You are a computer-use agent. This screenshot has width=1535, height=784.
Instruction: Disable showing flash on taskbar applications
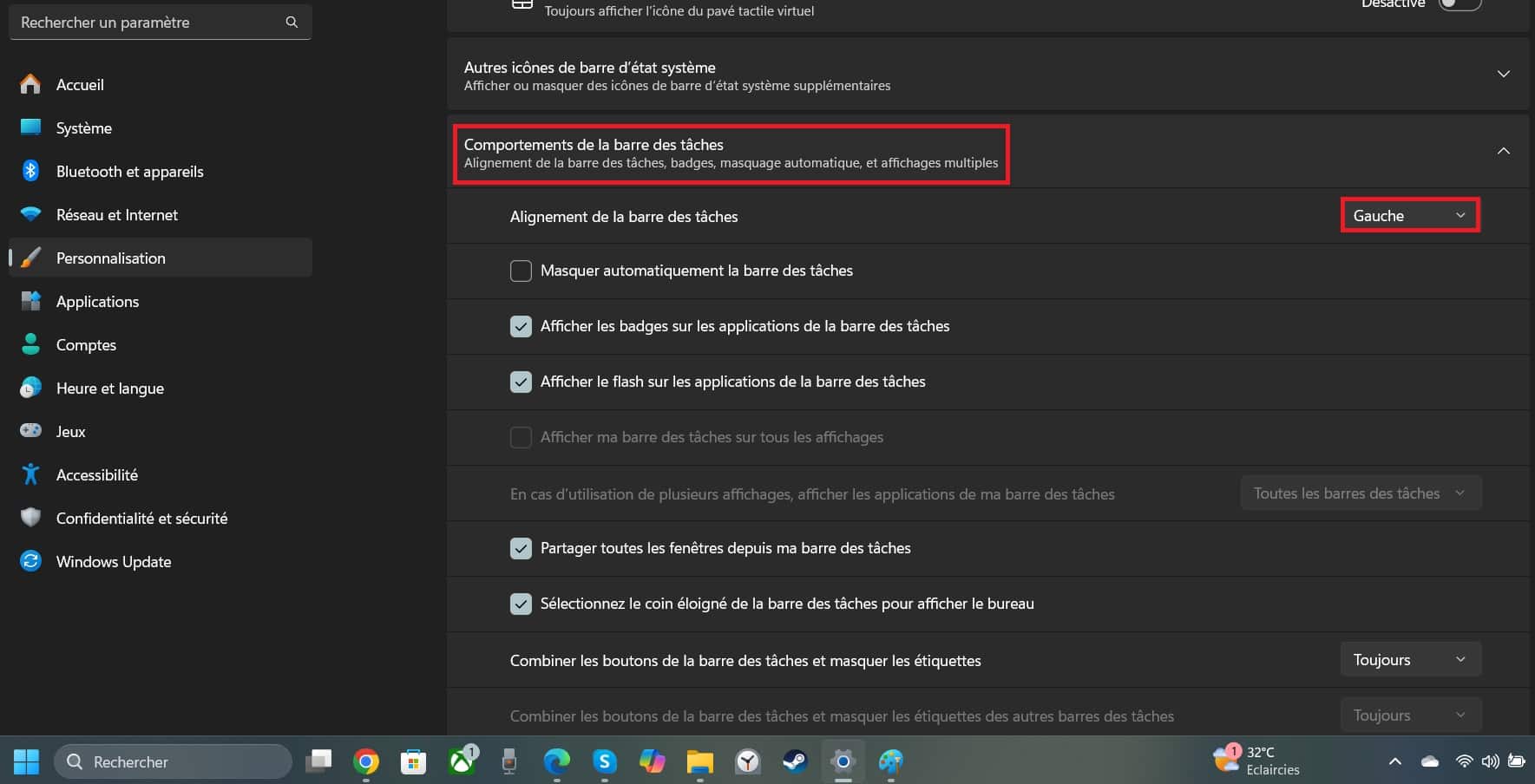pos(521,382)
